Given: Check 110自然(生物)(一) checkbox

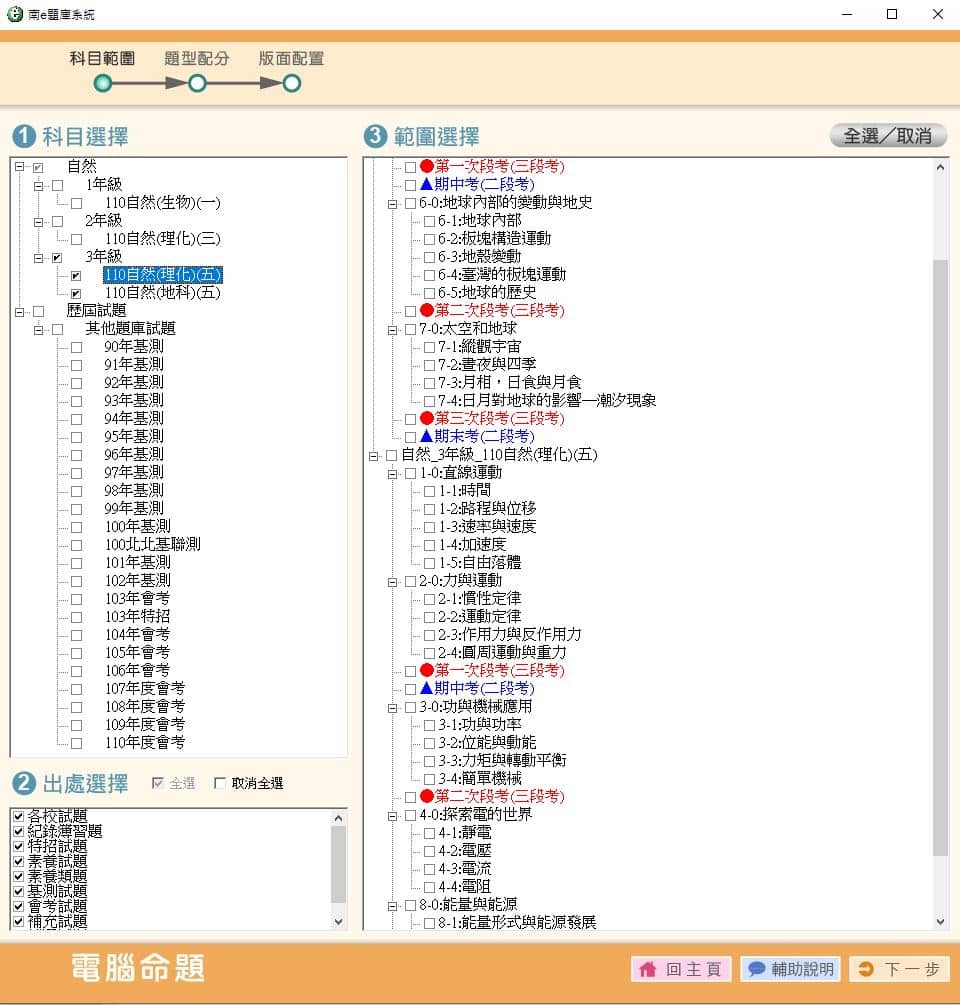Looking at the screenshot, I should coord(76,203).
